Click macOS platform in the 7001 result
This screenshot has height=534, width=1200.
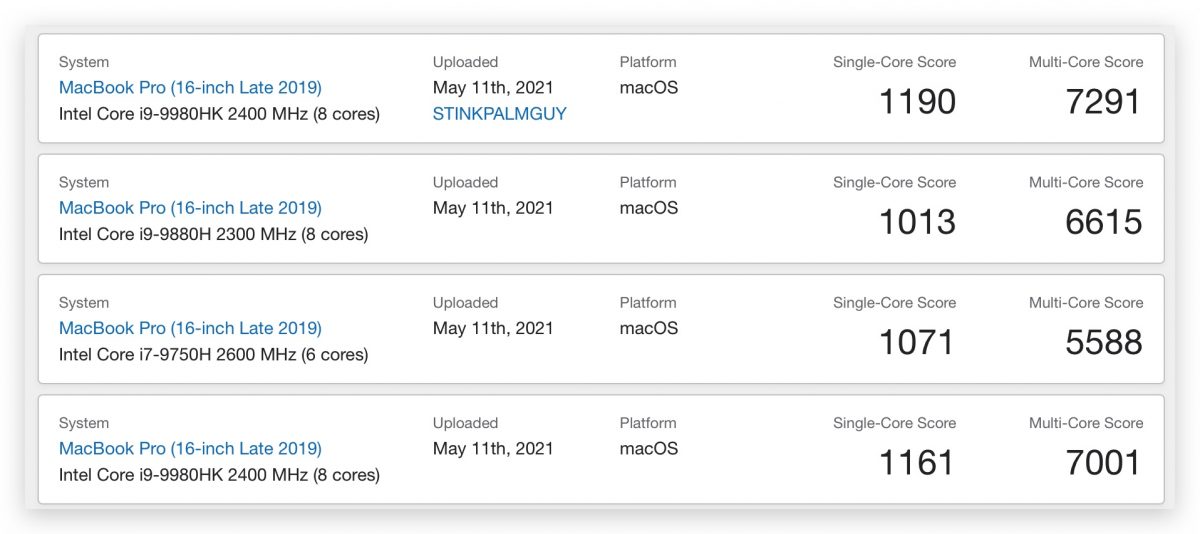click(x=648, y=449)
